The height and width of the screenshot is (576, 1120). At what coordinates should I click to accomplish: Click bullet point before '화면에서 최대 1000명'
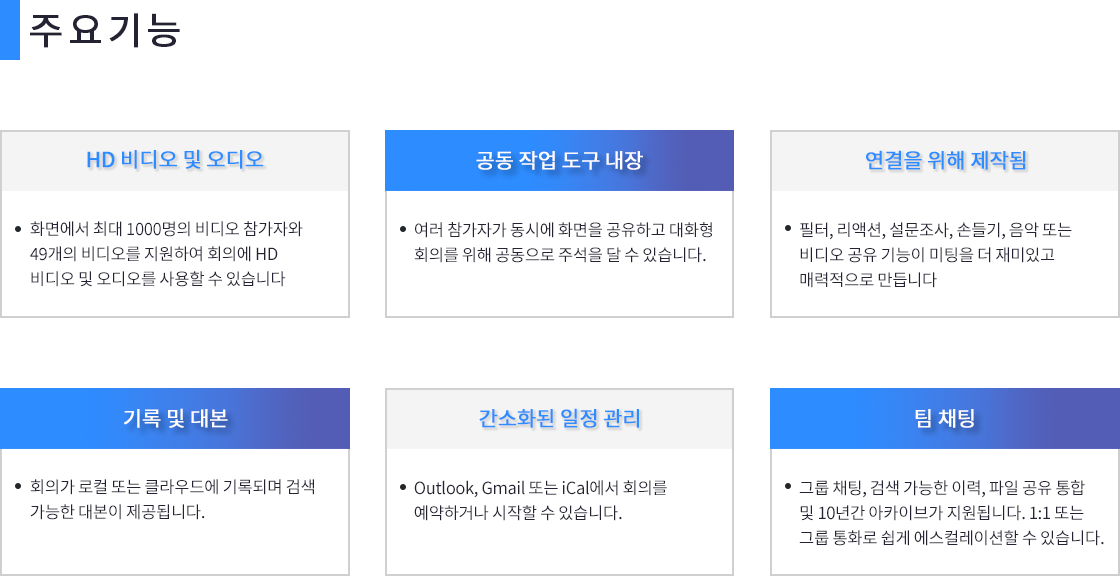18,229
